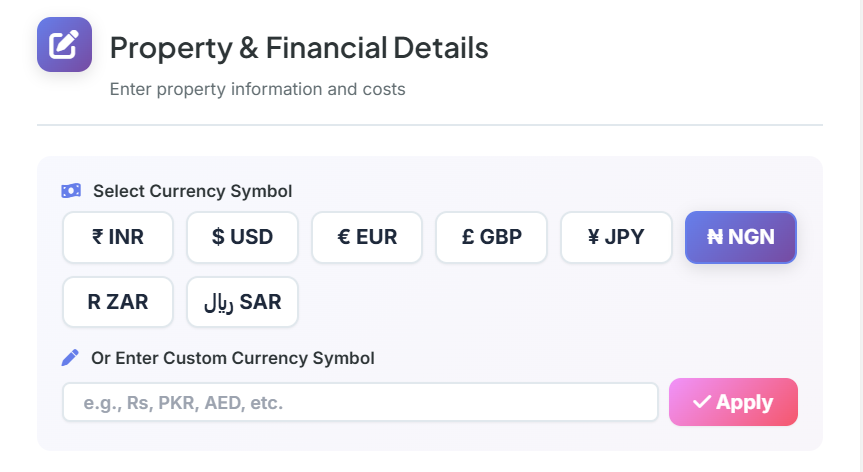863x472 pixels.
Task: Choose the $ USD currency option
Action: [x=242, y=237]
